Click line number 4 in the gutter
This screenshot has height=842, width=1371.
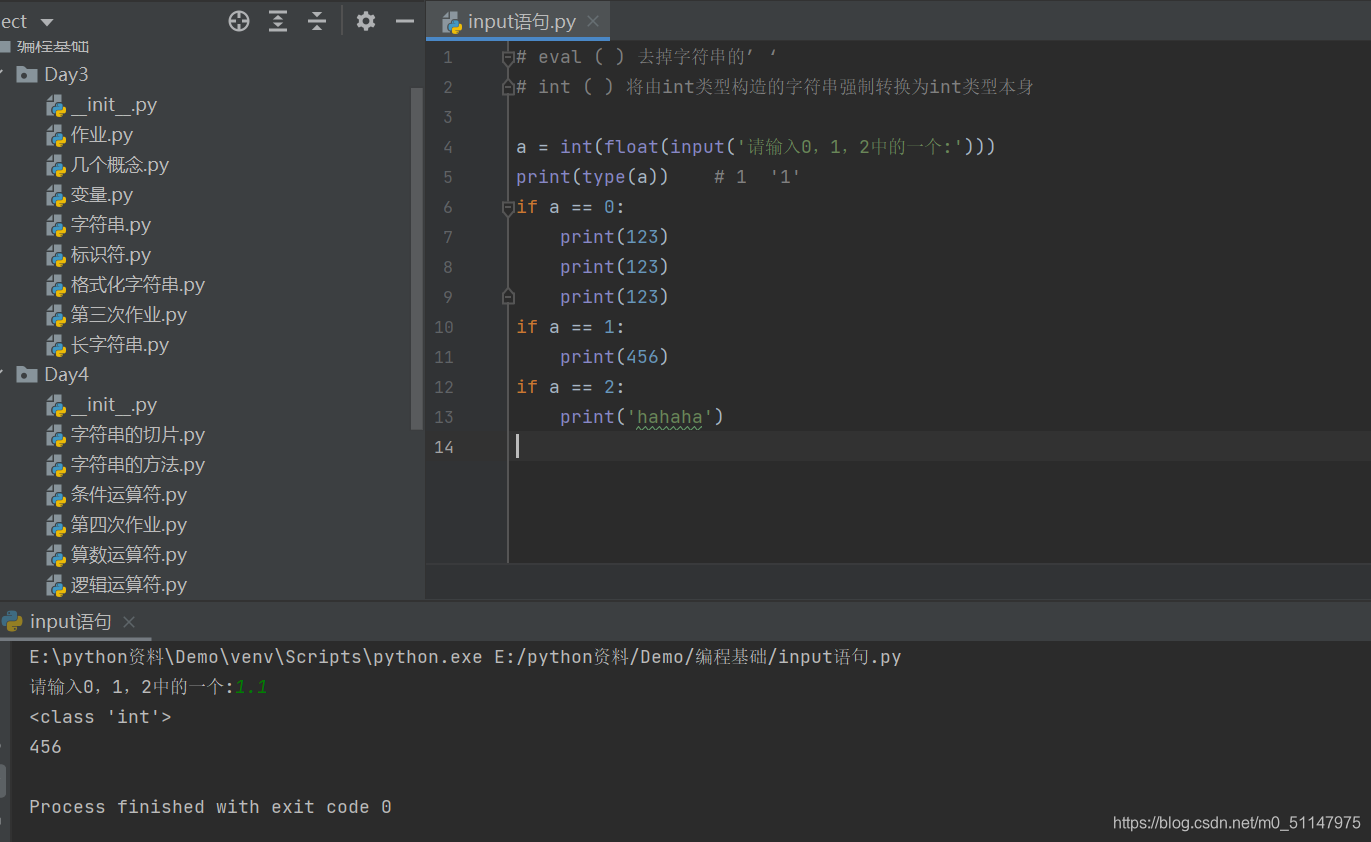click(448, 147)
